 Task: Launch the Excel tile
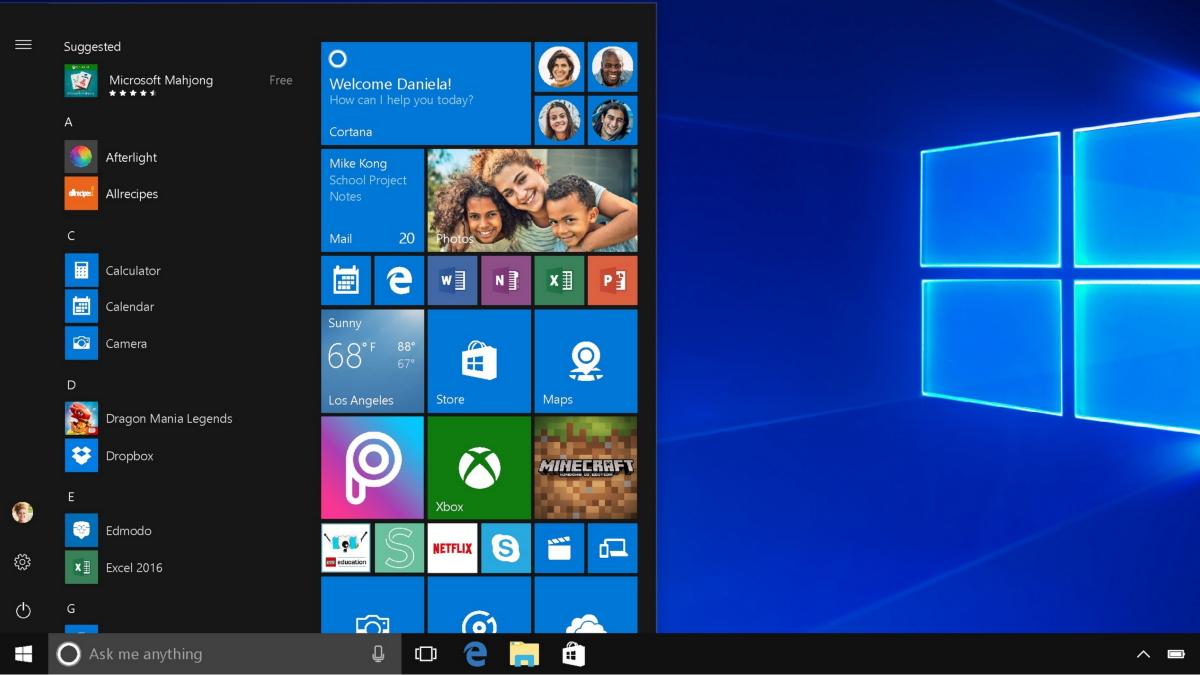tap(559, 280)
